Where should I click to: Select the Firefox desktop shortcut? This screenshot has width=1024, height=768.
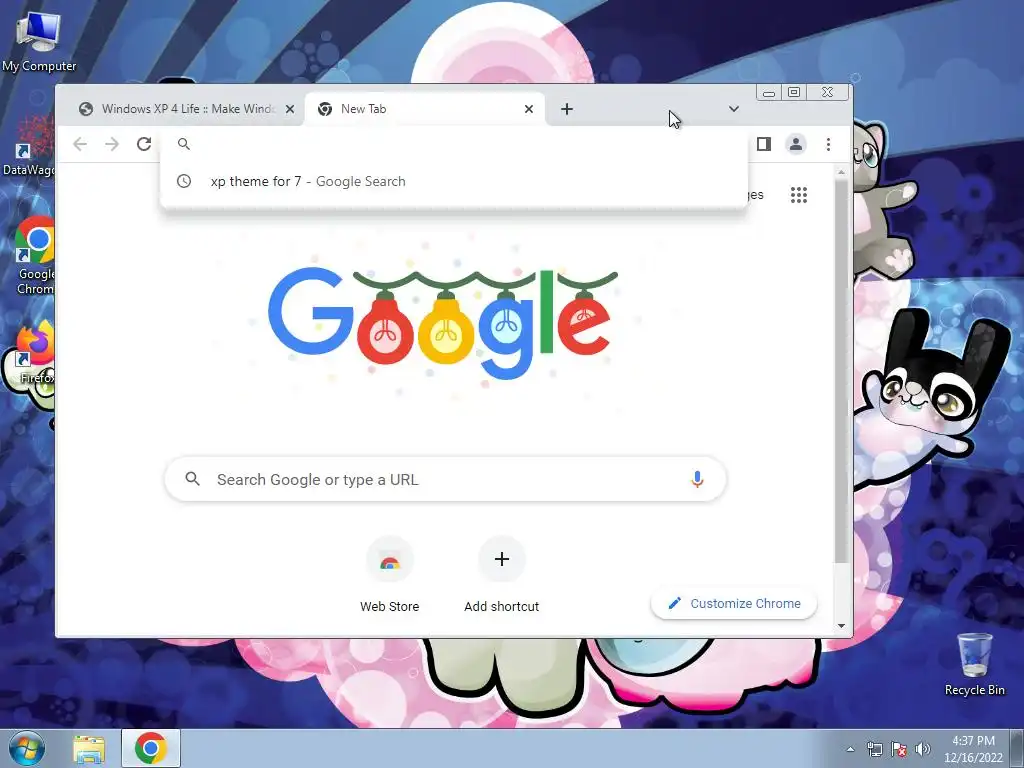pos(36,353)
